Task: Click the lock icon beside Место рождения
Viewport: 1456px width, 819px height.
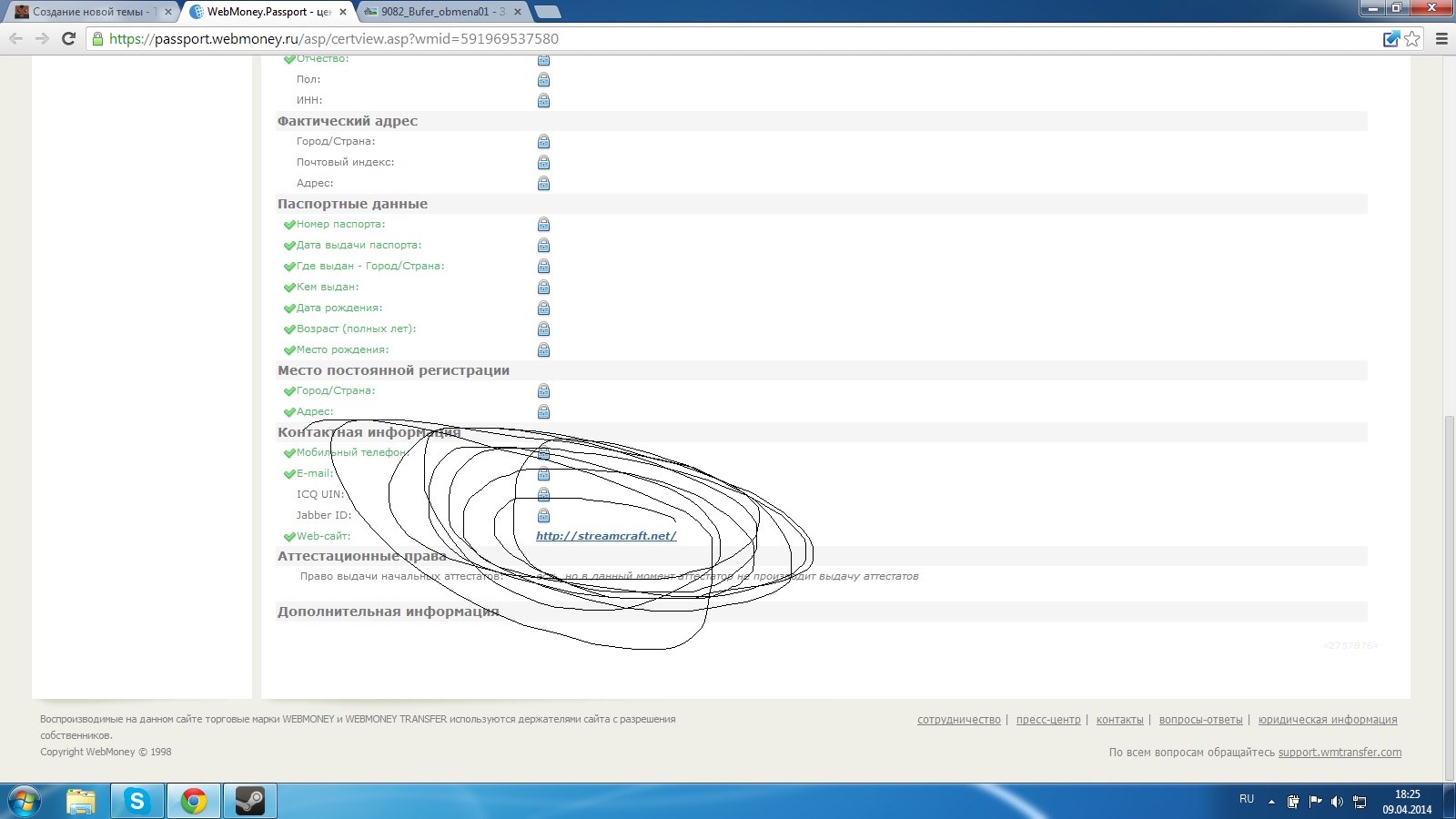Action: click(x=543, y=350)
